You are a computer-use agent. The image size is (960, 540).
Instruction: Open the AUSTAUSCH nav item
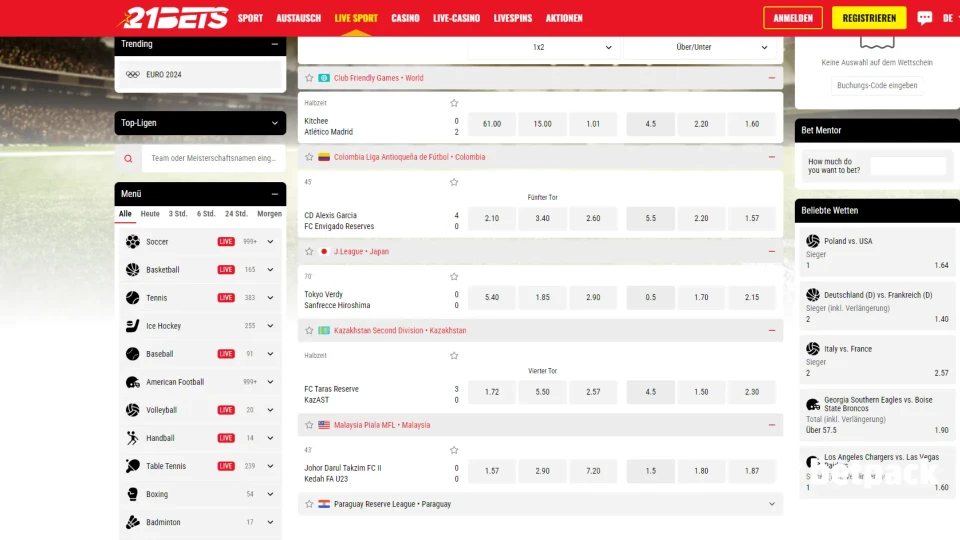pyautogui.click(x=298, y=18)
